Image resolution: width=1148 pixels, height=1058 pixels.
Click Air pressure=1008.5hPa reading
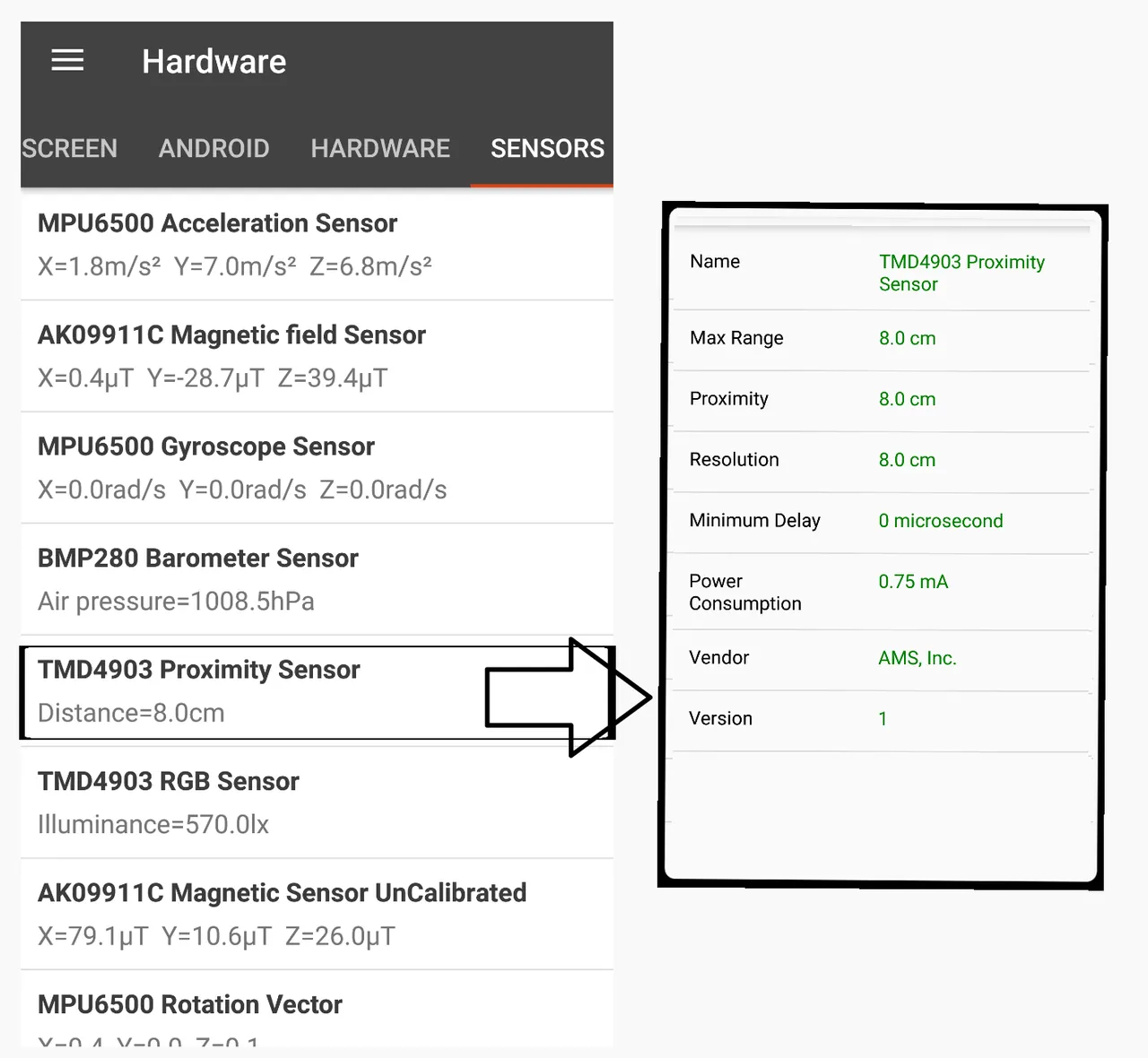(176, 601)
